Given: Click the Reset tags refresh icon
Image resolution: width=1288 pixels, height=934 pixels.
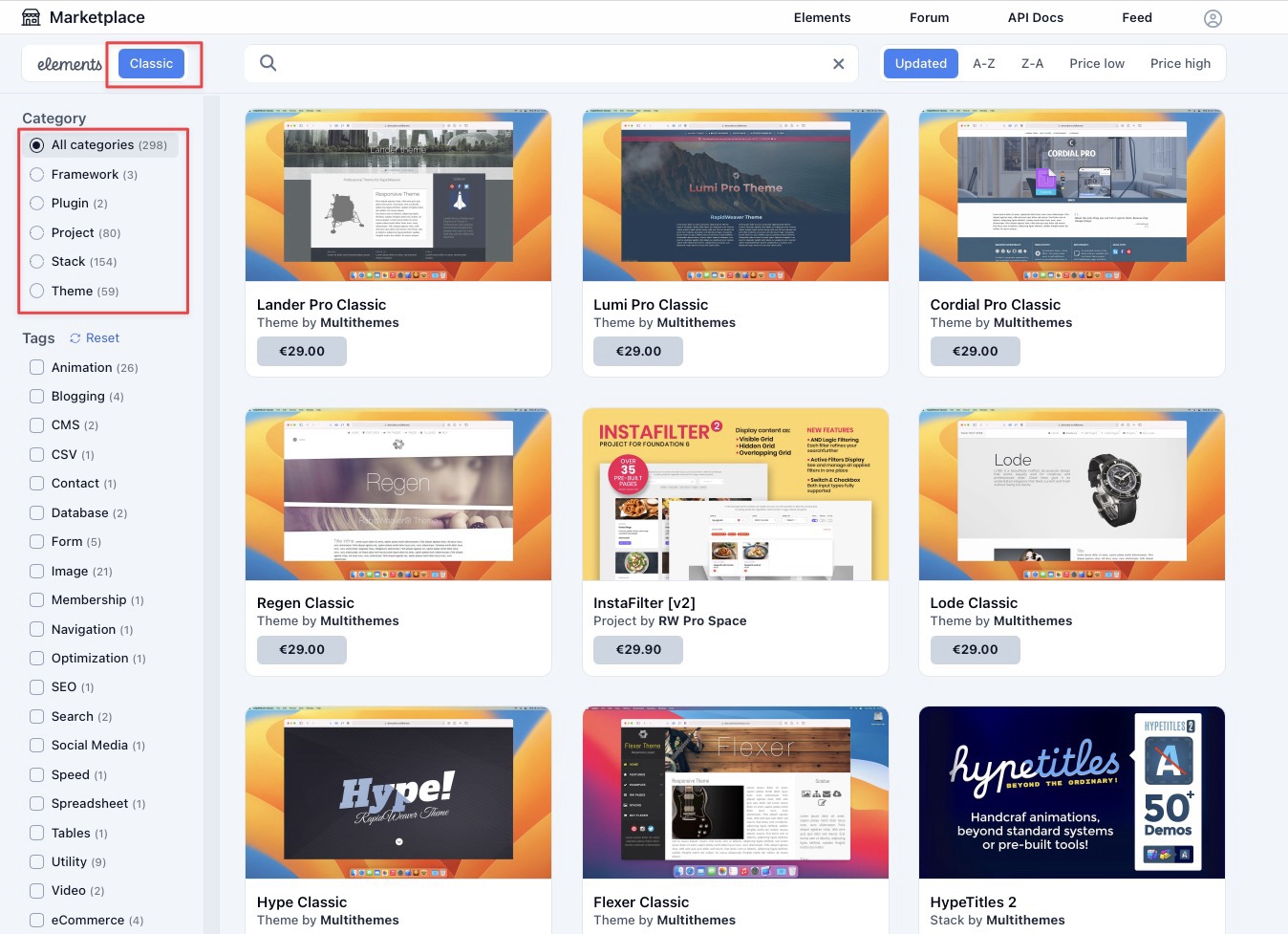Looking at the screenshot, I should [x=75, y=338].
